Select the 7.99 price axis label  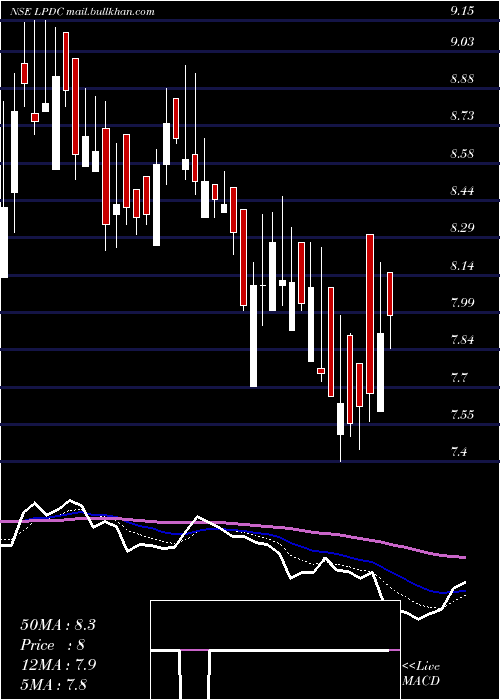462,303
